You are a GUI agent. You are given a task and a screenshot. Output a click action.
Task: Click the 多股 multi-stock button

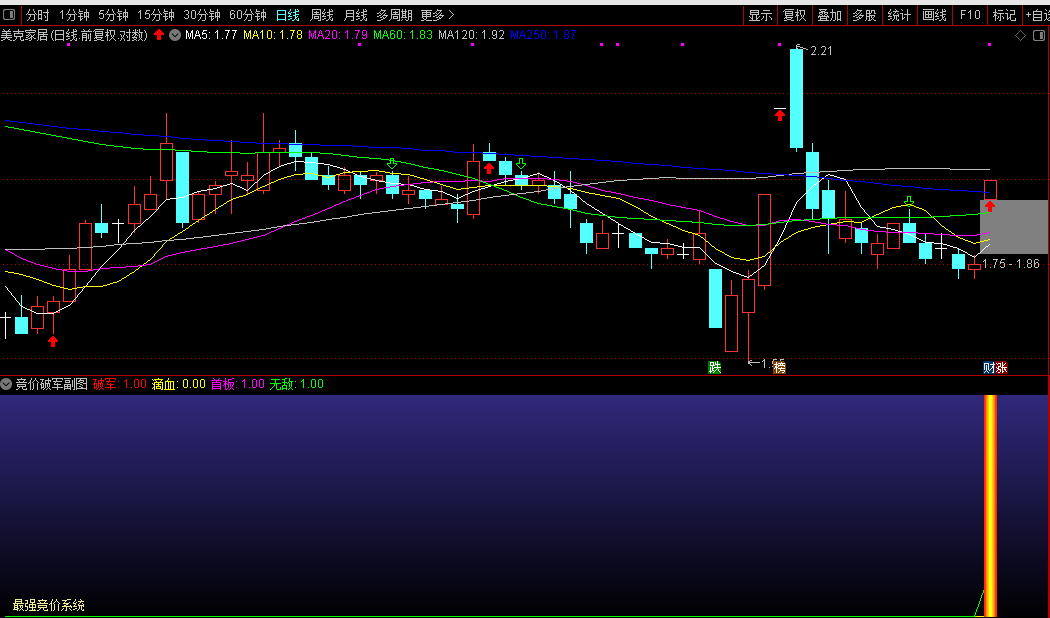pos(865,15)
